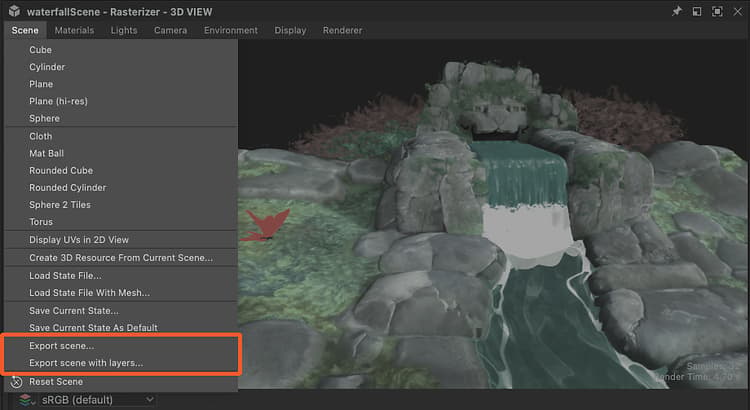Click the undock panel icon in title bar
The height and width of the screenshot is (410, 750).
pyautogui.click(x=697, y=11)
